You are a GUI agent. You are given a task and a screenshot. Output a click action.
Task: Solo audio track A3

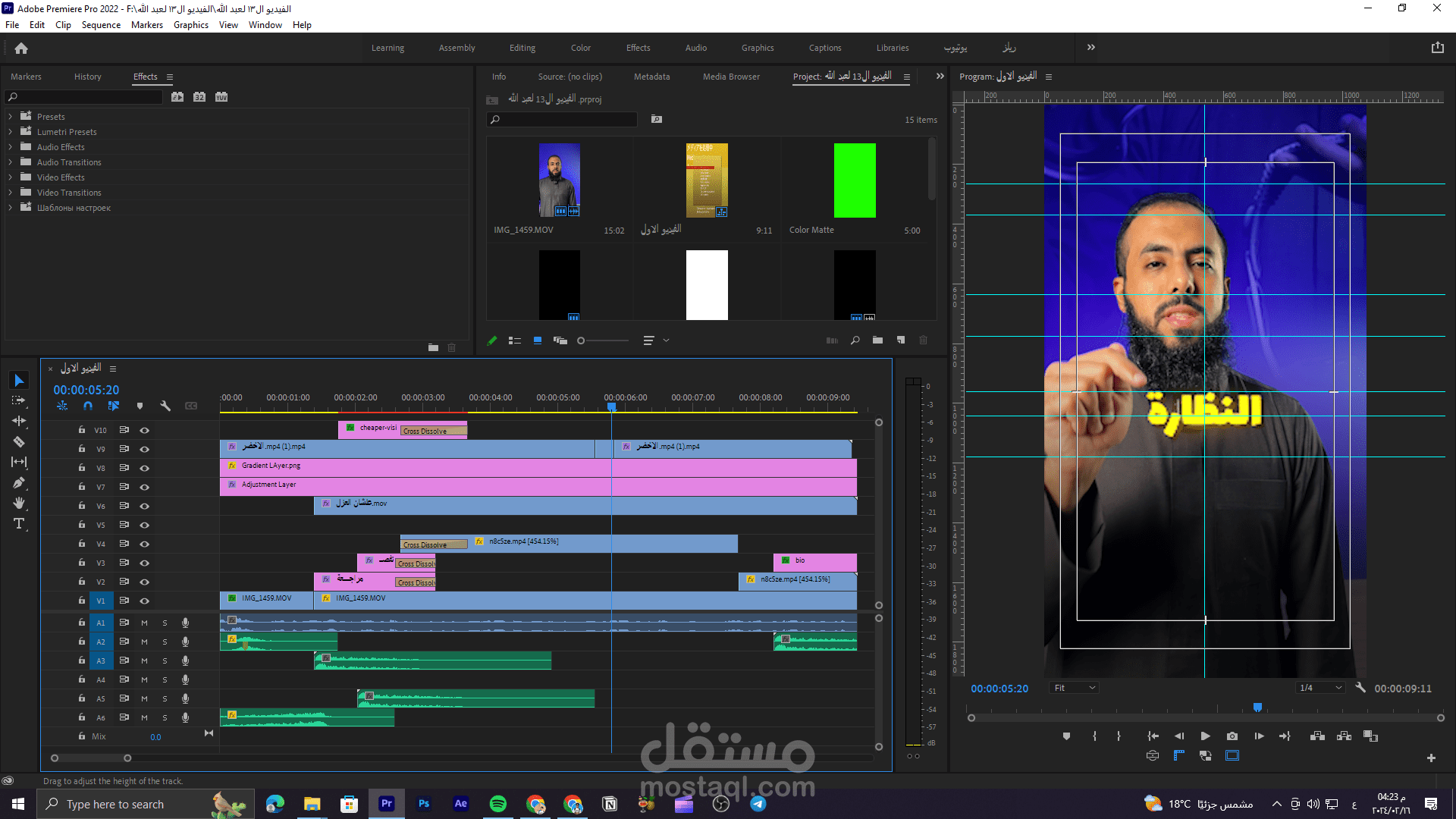(165, 661)
